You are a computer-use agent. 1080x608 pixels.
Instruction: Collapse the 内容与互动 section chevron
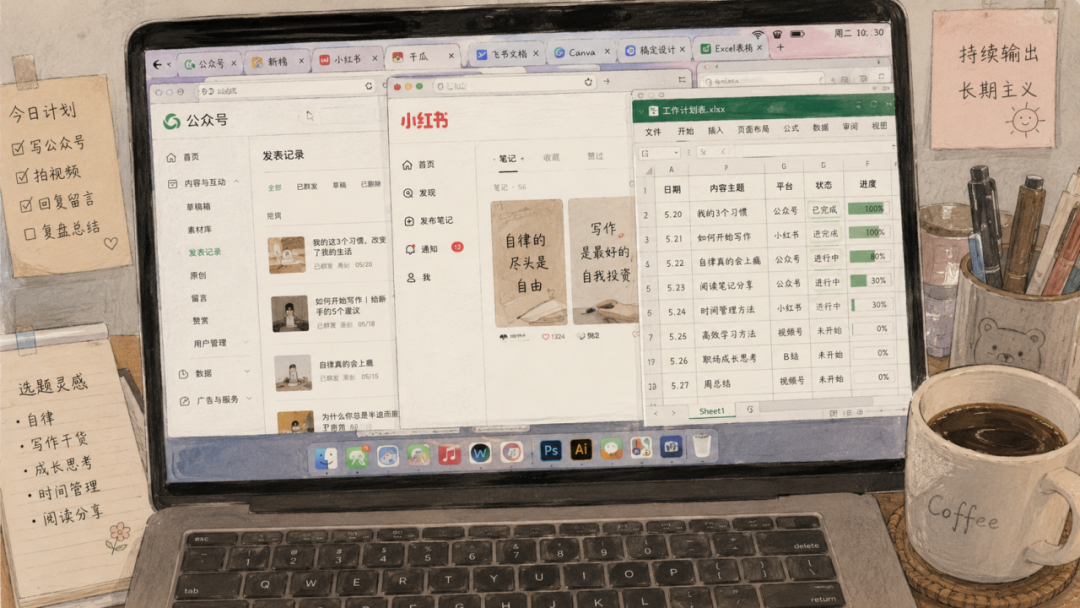click(236, 182)
